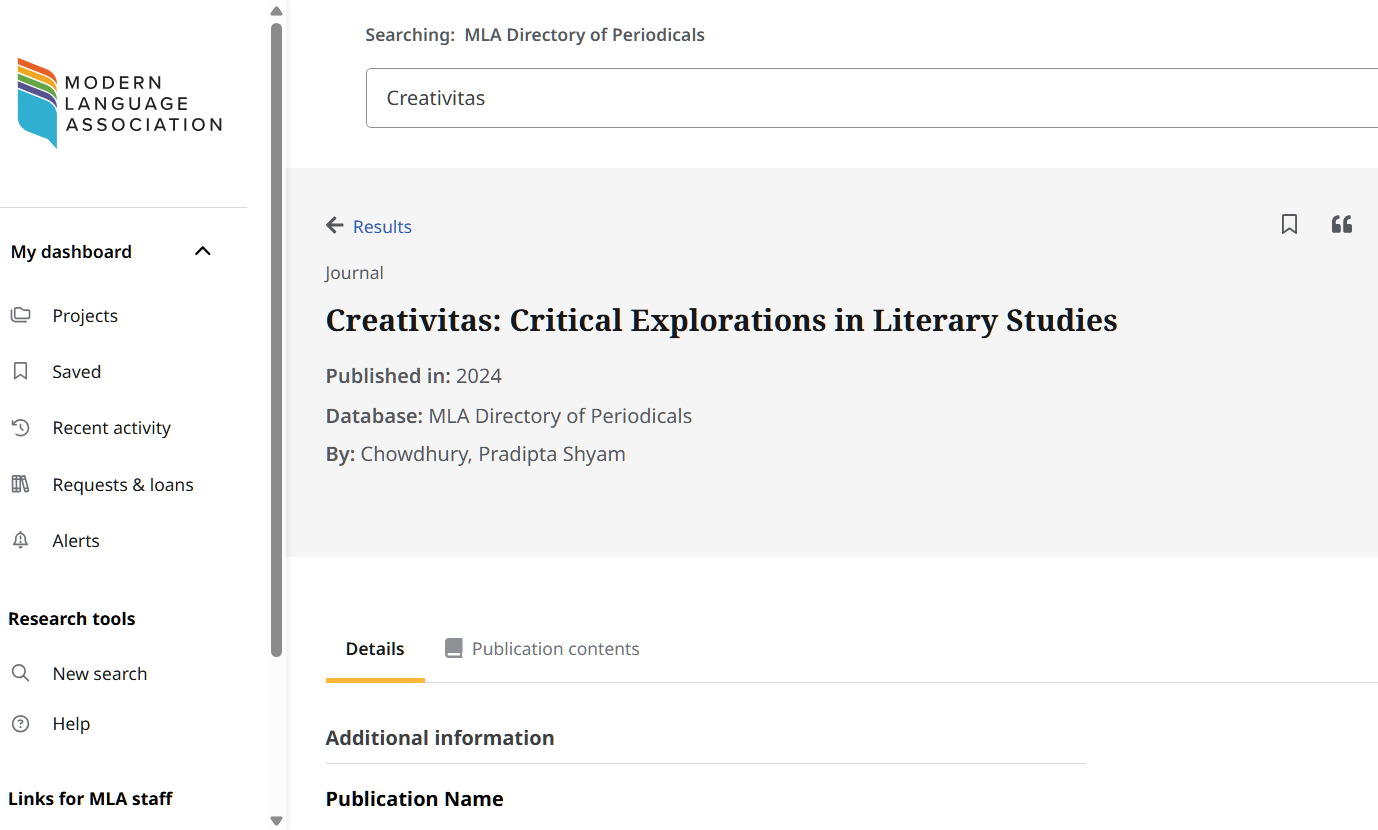The height and width of the screenshot is (830, 1378).
Task: Open Projects in the sidebar
Action: pyautogui.click(x=85, y=316)
